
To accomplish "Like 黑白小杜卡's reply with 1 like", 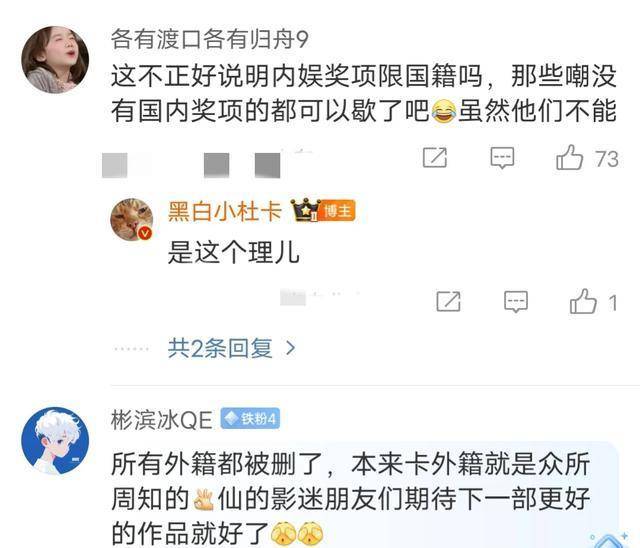I will pyautogui.click(x=583, y=302).
